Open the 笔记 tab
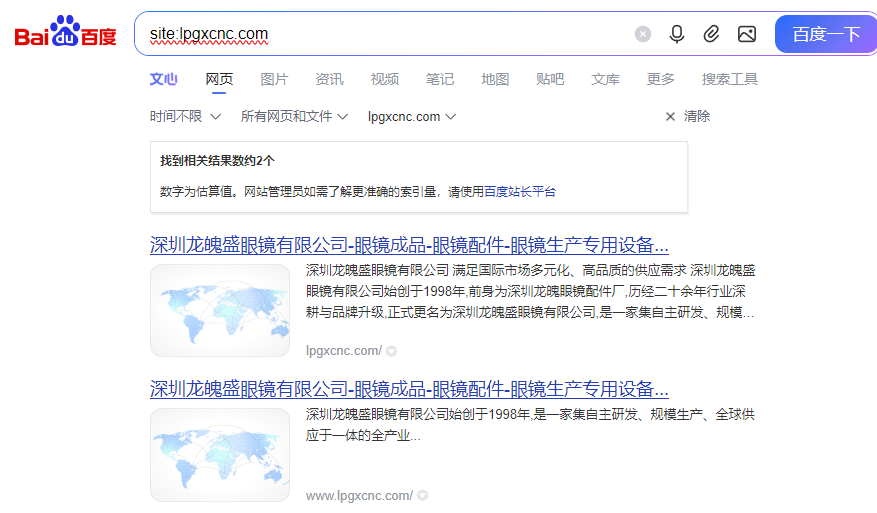The width and height of the screenshot is (877, 513). pos(440,79)
